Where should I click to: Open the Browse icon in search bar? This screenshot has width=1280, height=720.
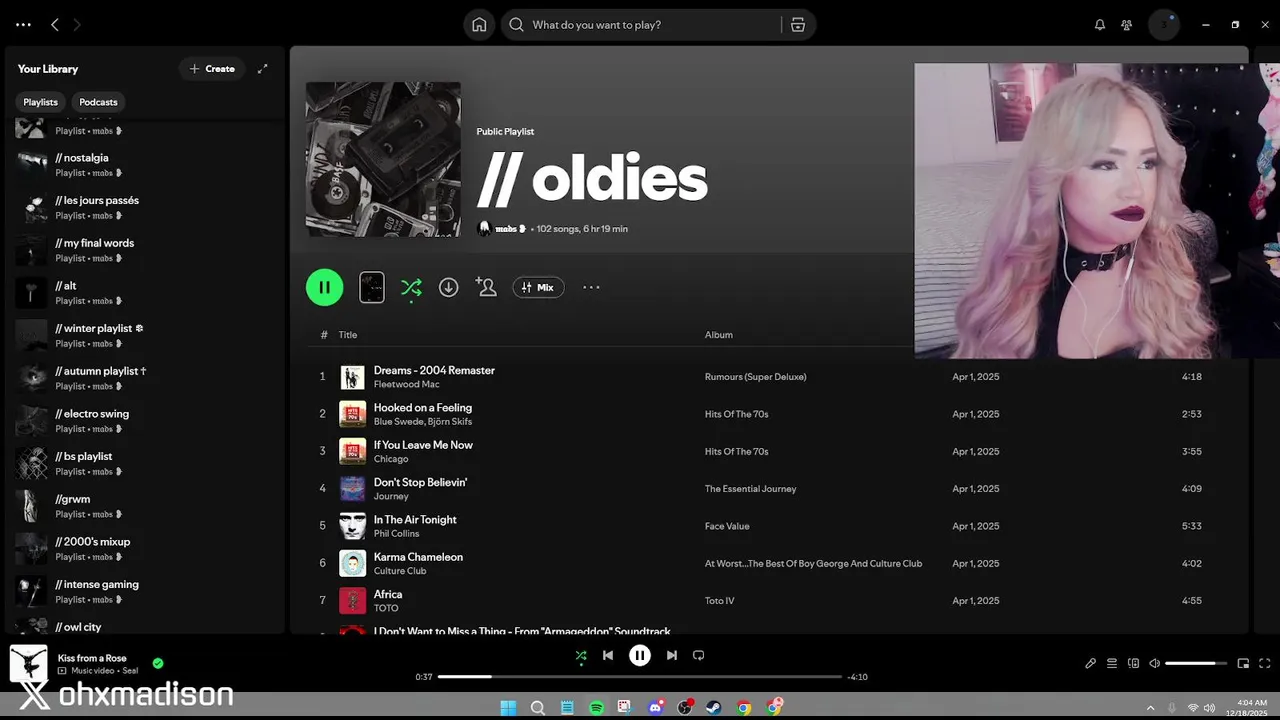(x=798, y=25)
